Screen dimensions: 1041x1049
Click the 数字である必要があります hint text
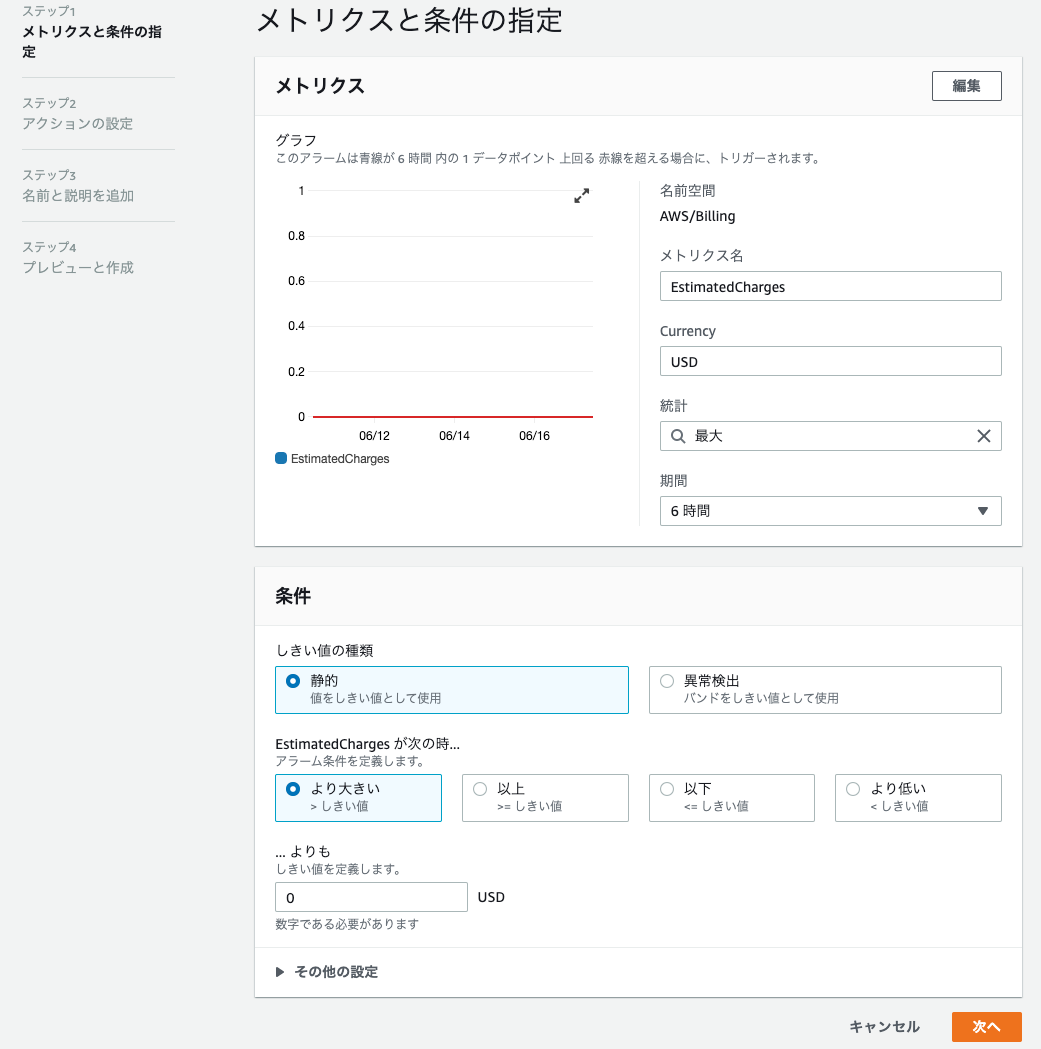(347, 924)
